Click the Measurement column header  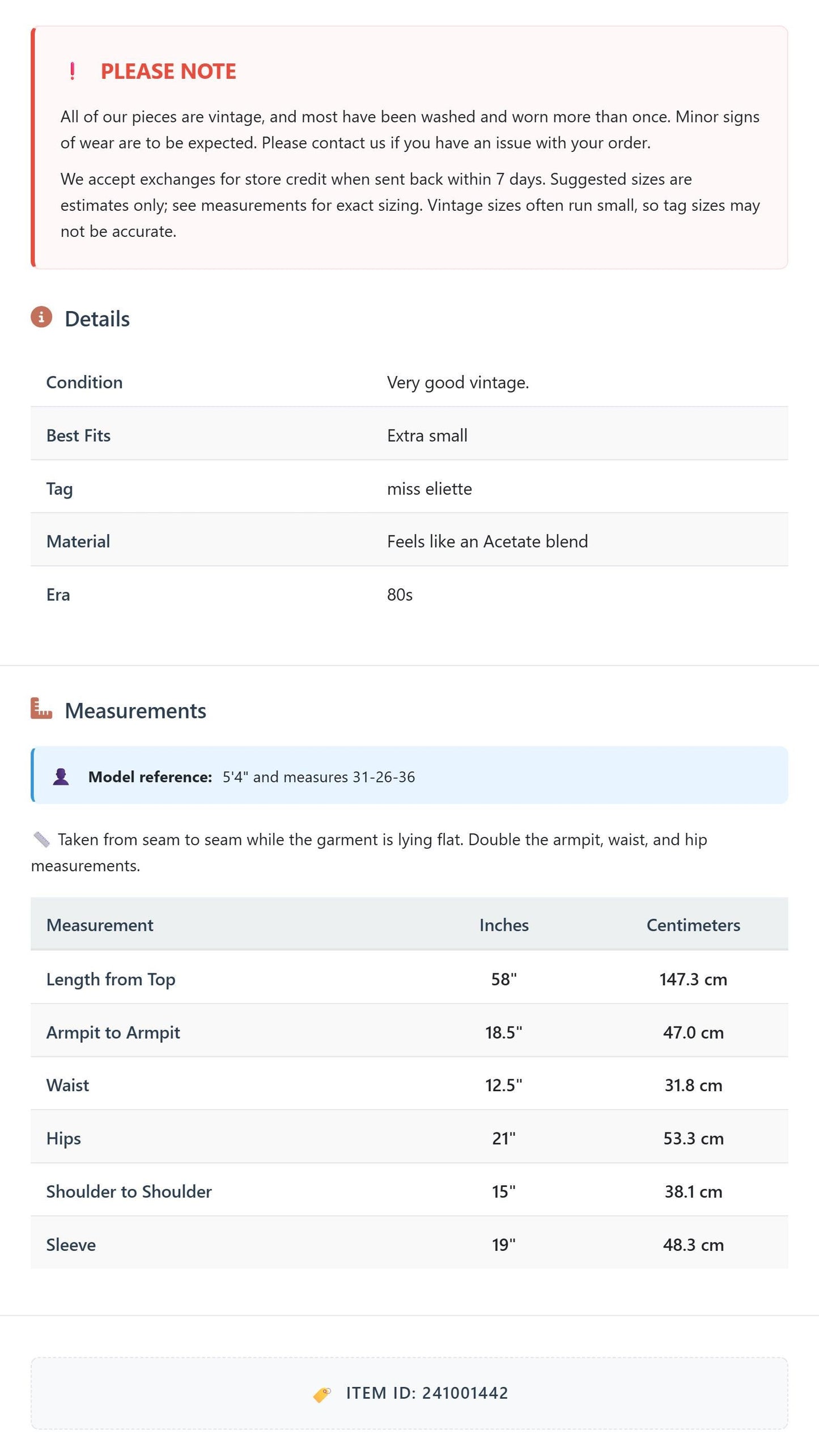point(100,925)
